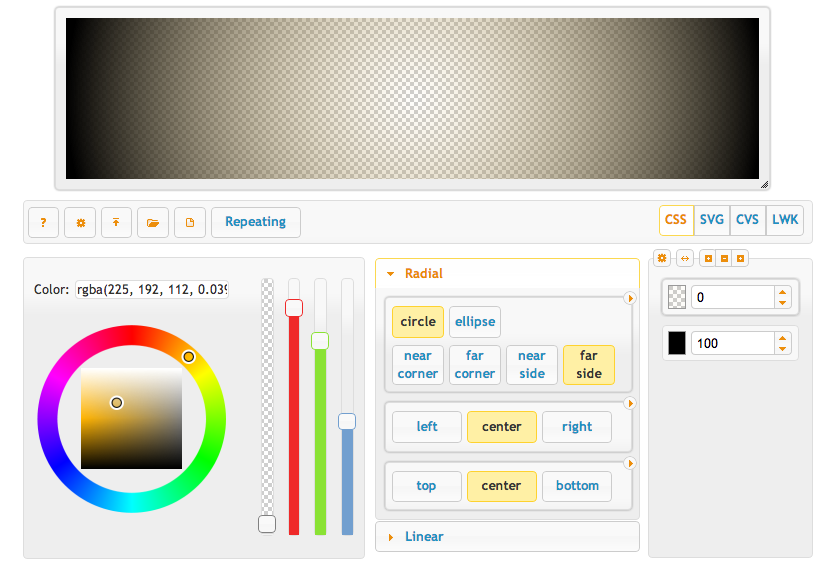Click the minus square icon above stops
This screenshot has width=835, height=565.
coord(724,258)
